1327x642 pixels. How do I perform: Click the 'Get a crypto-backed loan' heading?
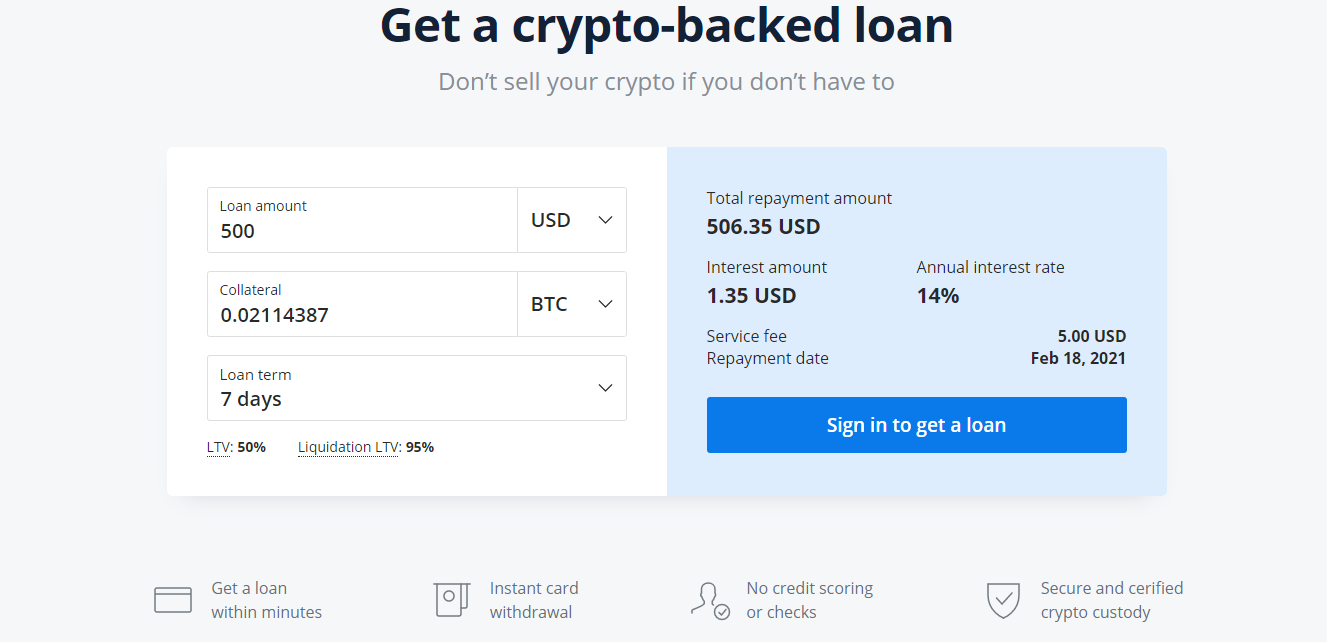[x=666, y=26]
